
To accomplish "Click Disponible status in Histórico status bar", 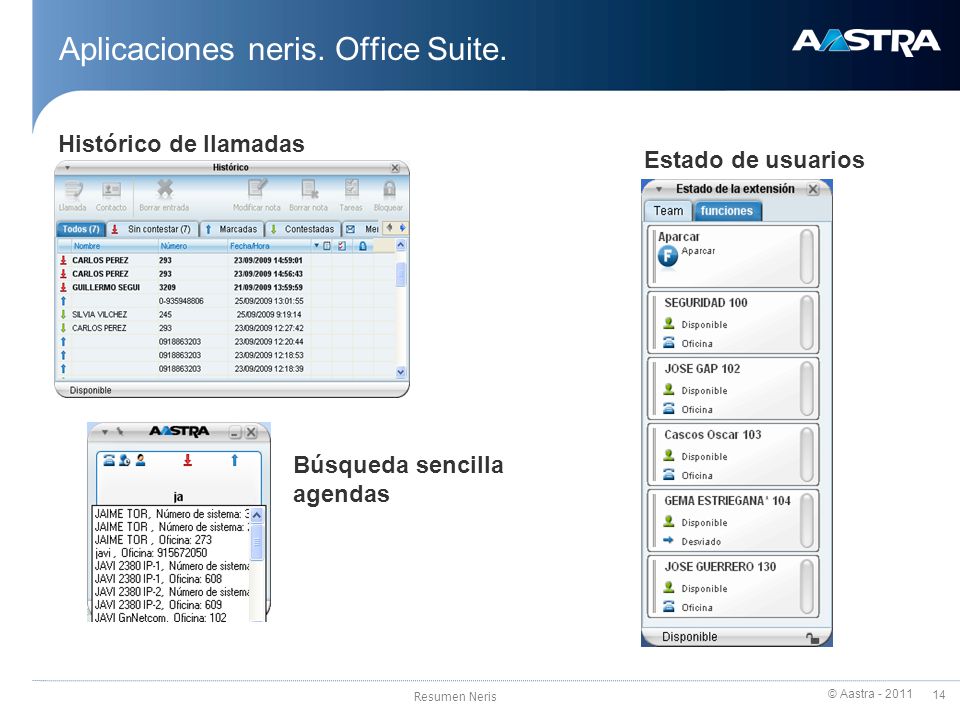I will 91,391.
